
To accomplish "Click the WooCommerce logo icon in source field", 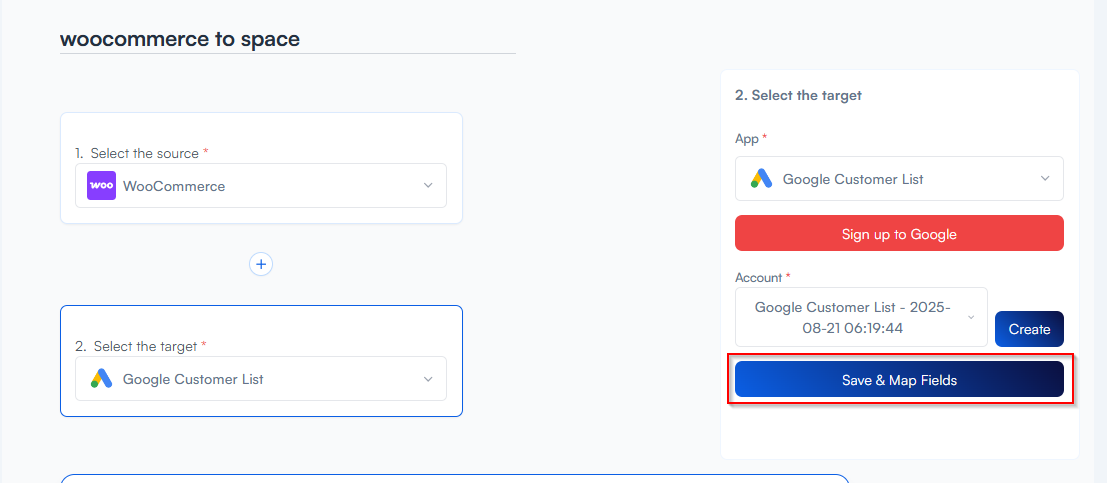I will coord(101,186).
